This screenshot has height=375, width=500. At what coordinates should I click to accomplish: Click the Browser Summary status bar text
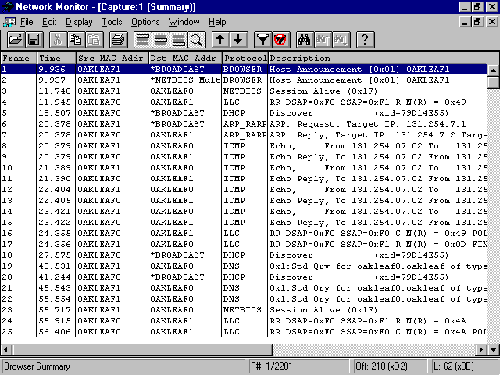[37, 366]
